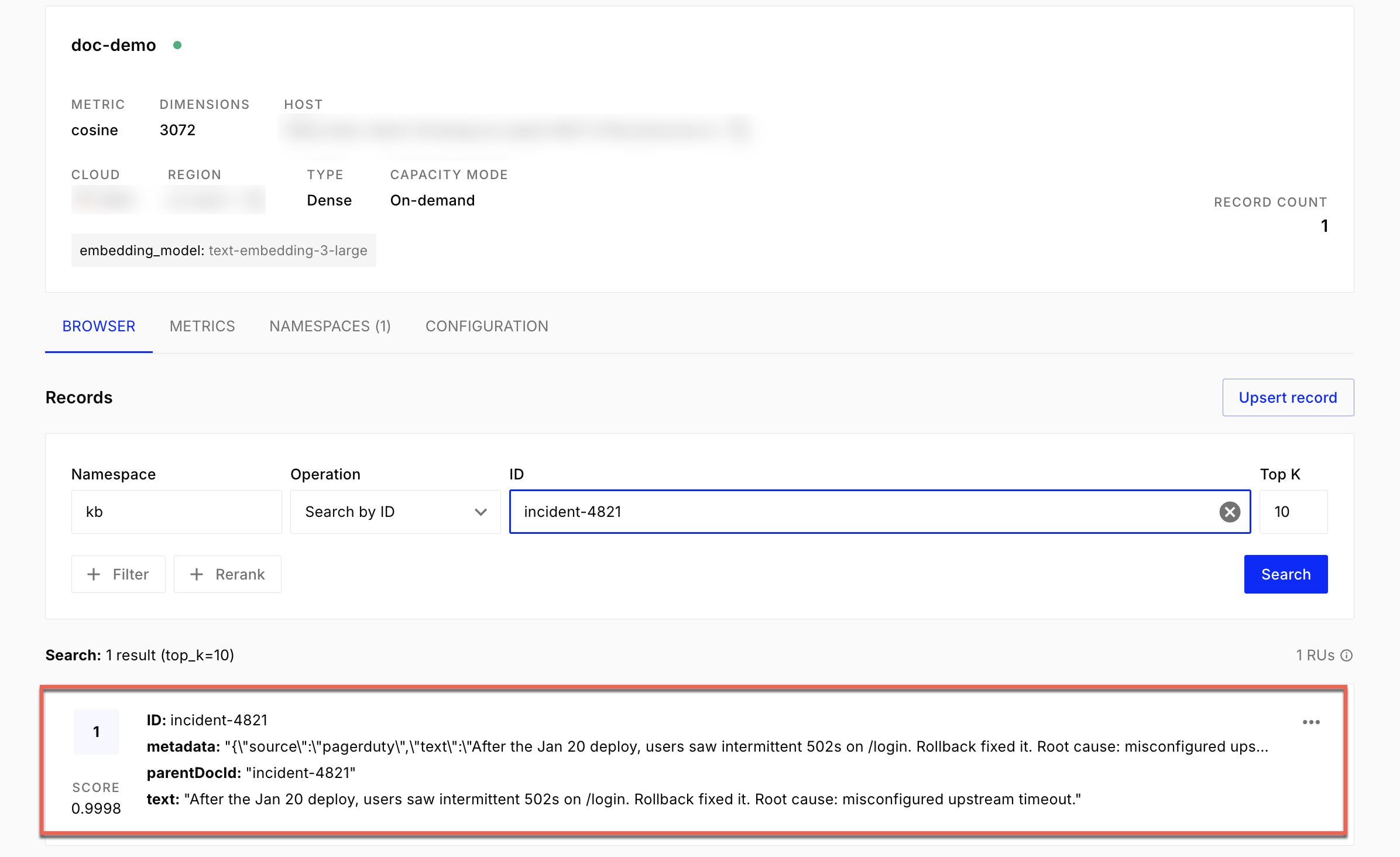Enable a metadata Filter on the search
Image resolution: width=1400 pixels, height=857 pixels.
[x=118, y=574]
